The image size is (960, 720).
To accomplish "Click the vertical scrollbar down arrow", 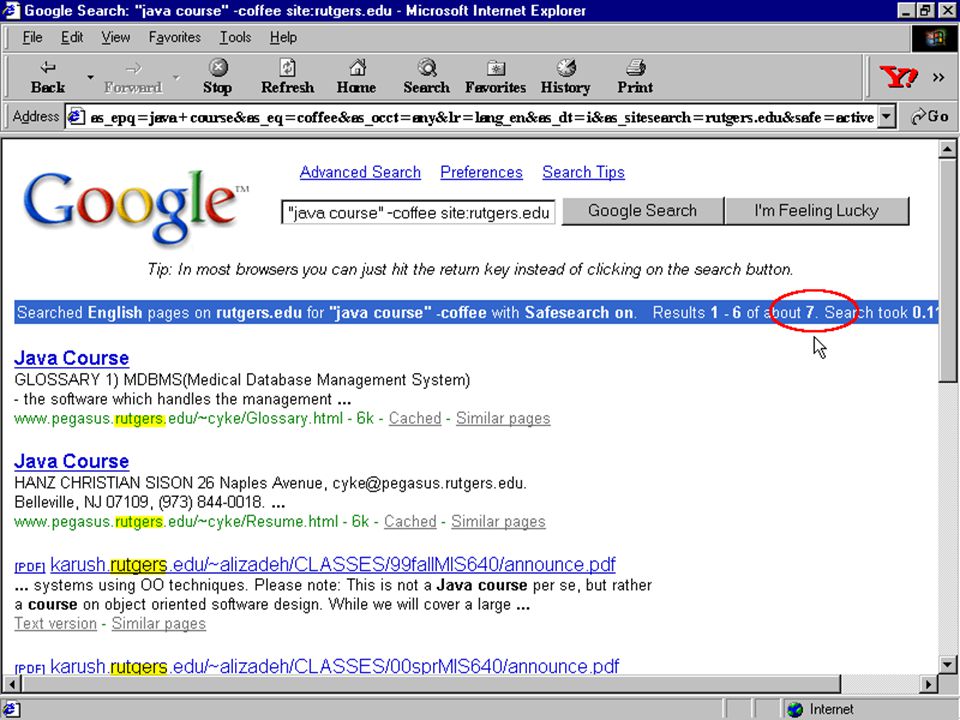I will click(x=947, y=664).
